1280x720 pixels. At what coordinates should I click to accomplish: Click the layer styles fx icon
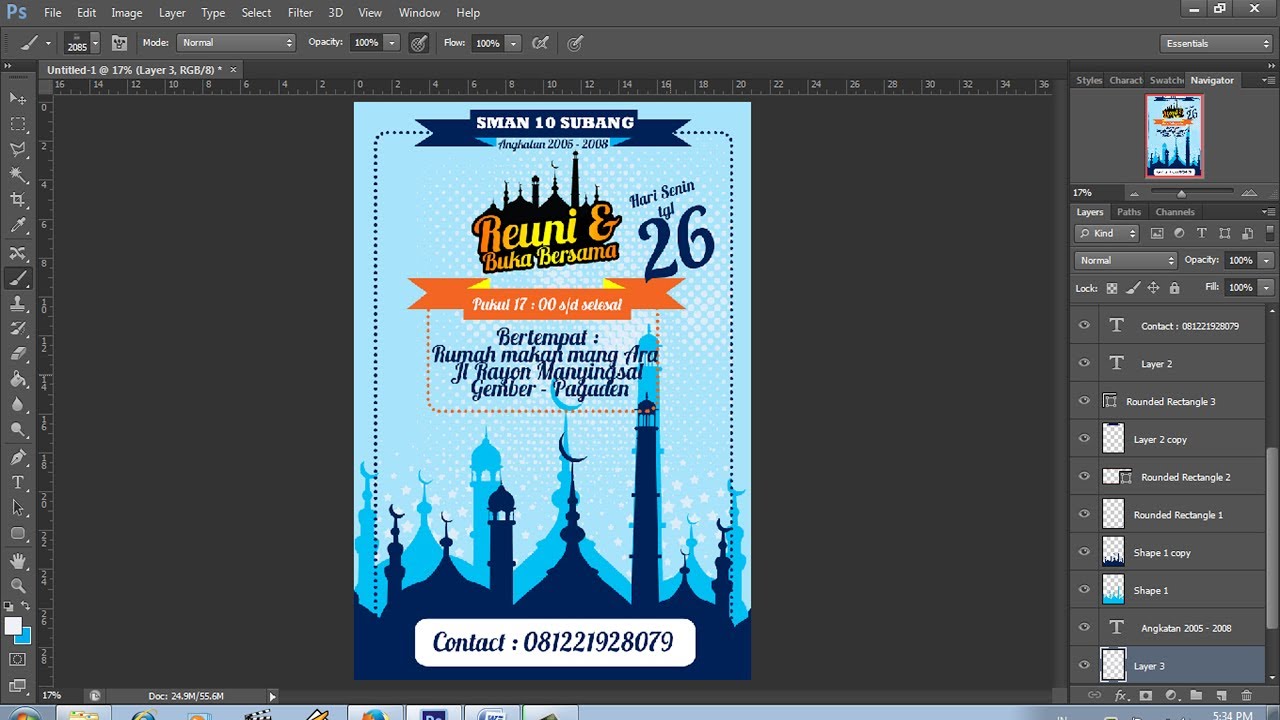[1121, 695]
